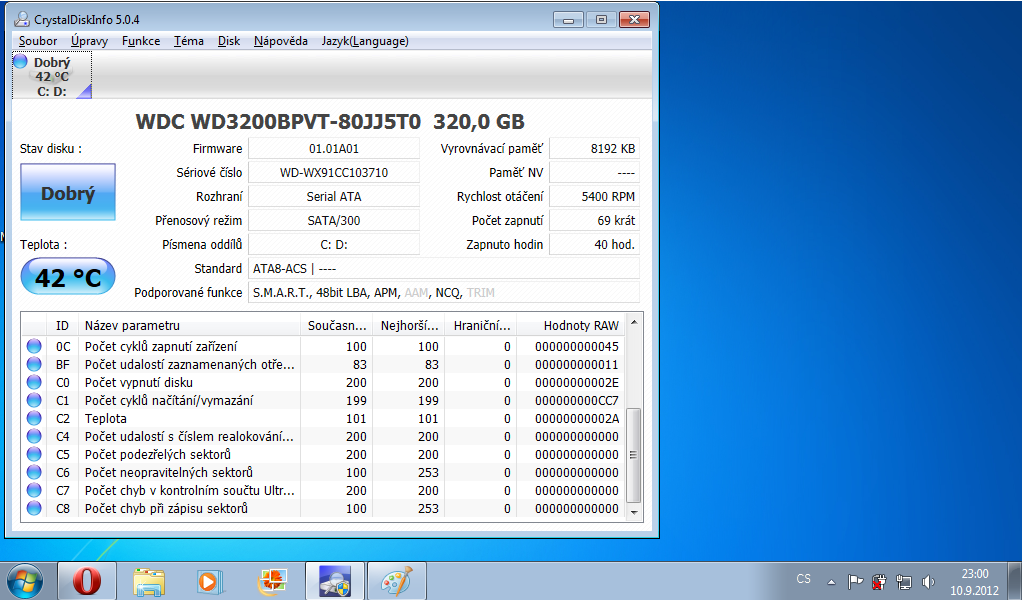1024x600 pixels.
Task: Click the Action Center flag tray icon
Action: coord(855,581)
